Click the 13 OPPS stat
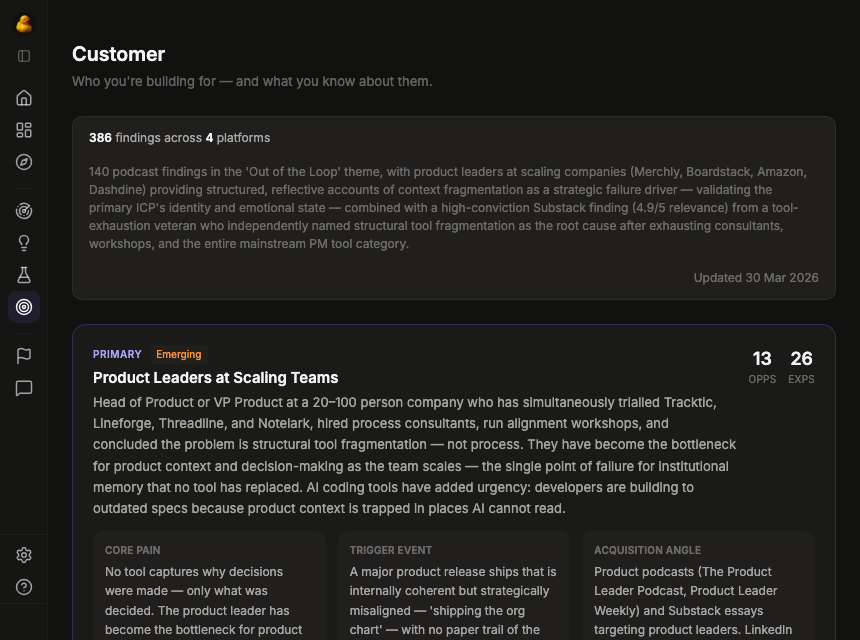The width and height of the screenshot is (860, 640). pos(762,366)
